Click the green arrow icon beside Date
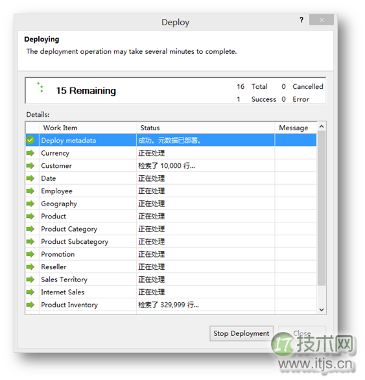The width and height of the screenshot is (365, 380). tap(30, 178)
